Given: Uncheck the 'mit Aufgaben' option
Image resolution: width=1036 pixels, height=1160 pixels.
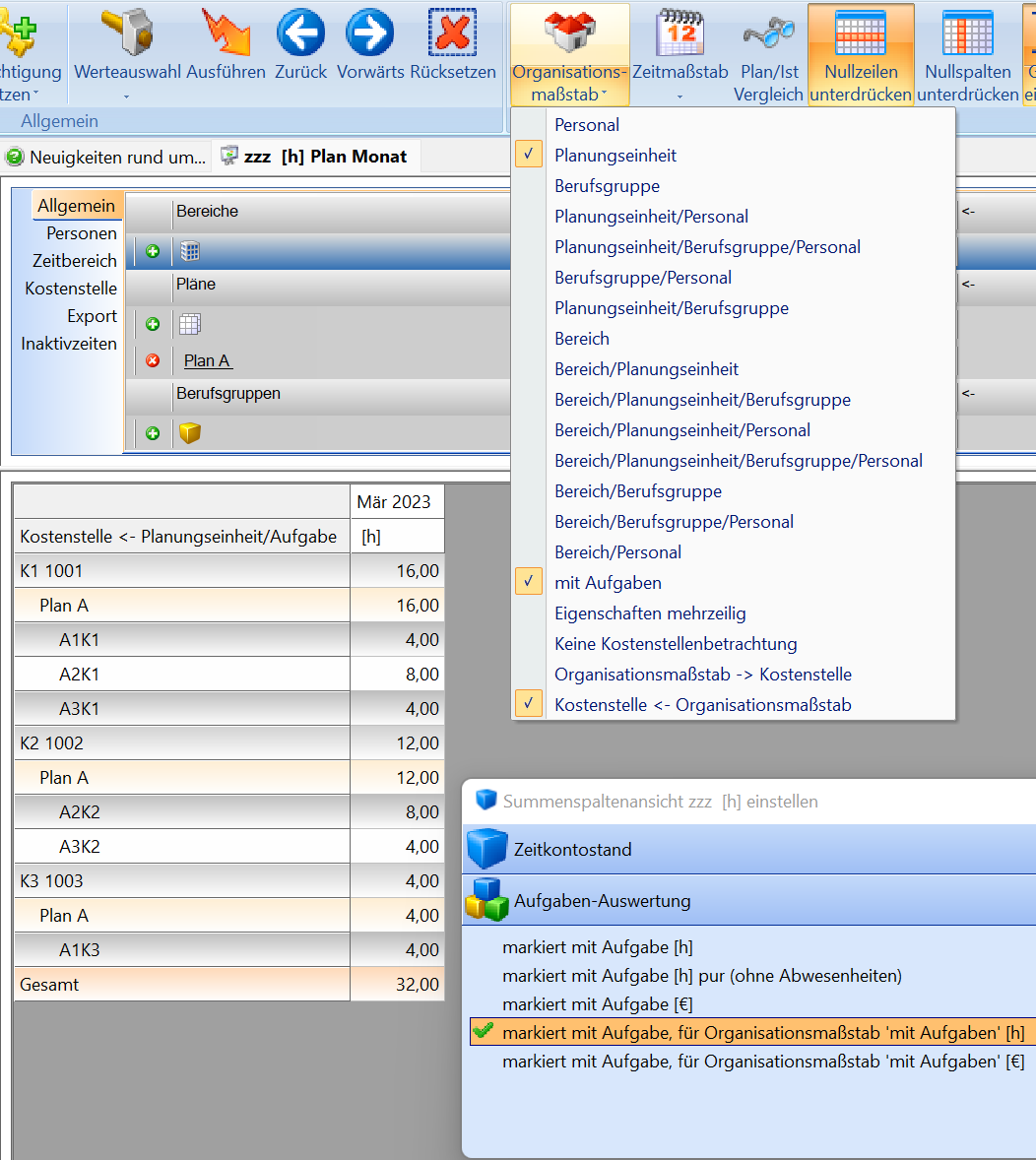Looking at the screenshot, I should point(529,583).
